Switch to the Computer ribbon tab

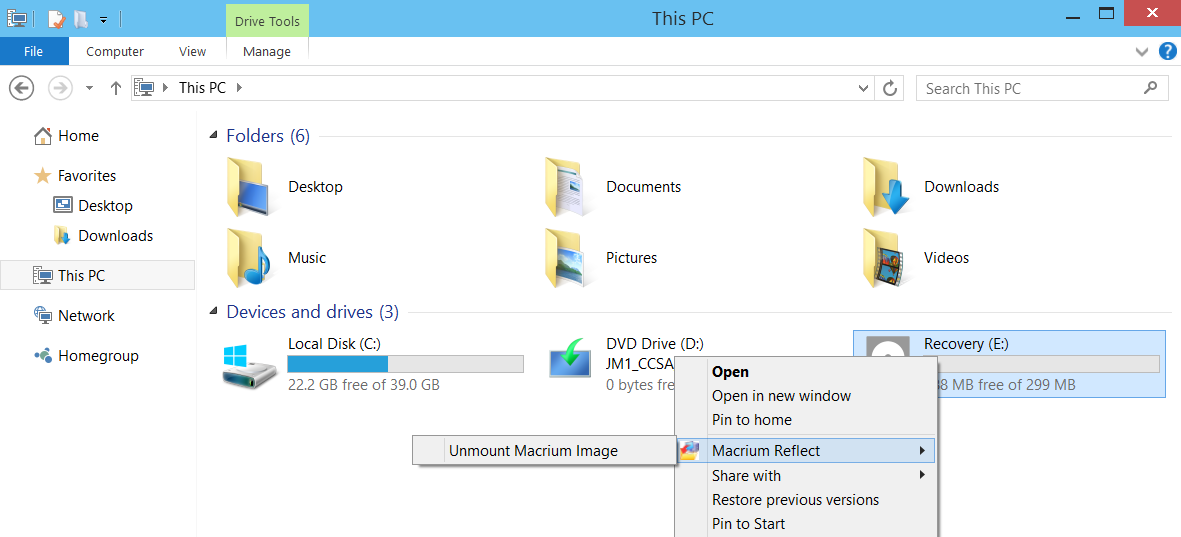pyautogui.click(x=115, y=52)
